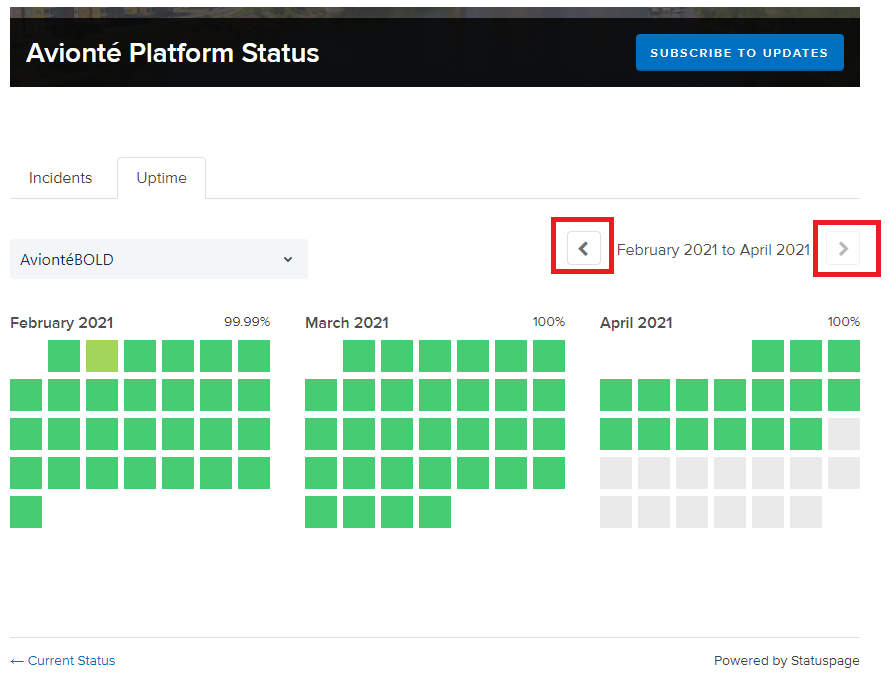Viewport: 896px width, 685px height.
Task: Click the first green day square of April 2021
Action: coord(768,356)
